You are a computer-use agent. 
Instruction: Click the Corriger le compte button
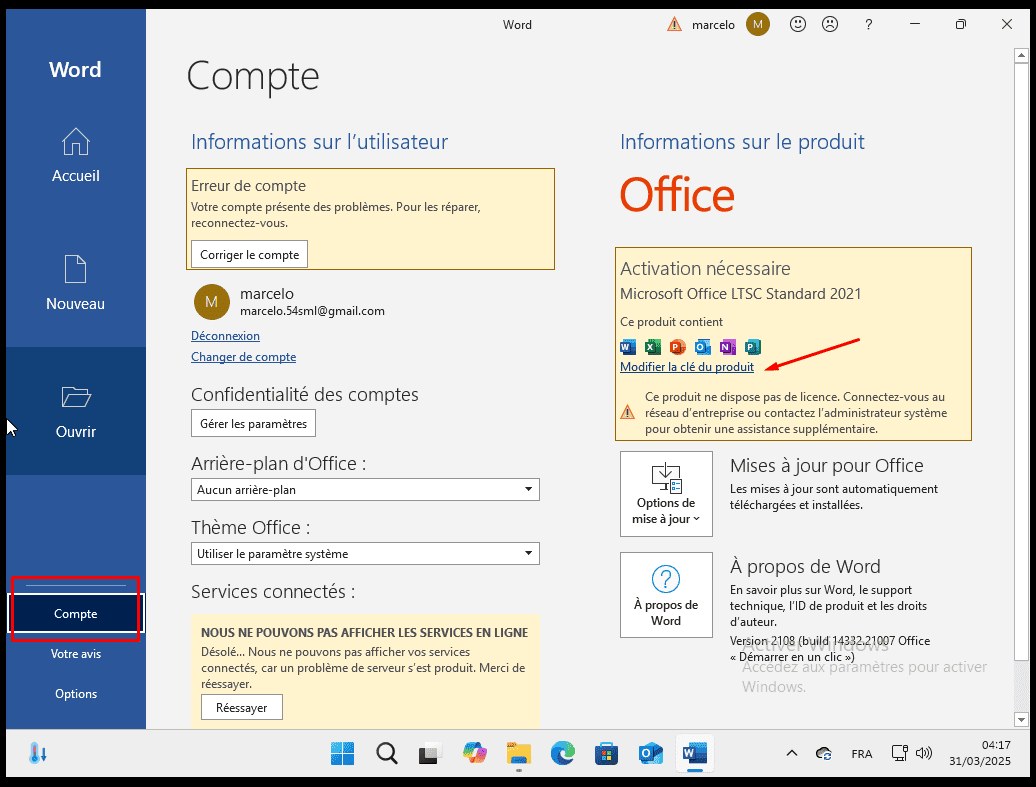tap(249, 255)
